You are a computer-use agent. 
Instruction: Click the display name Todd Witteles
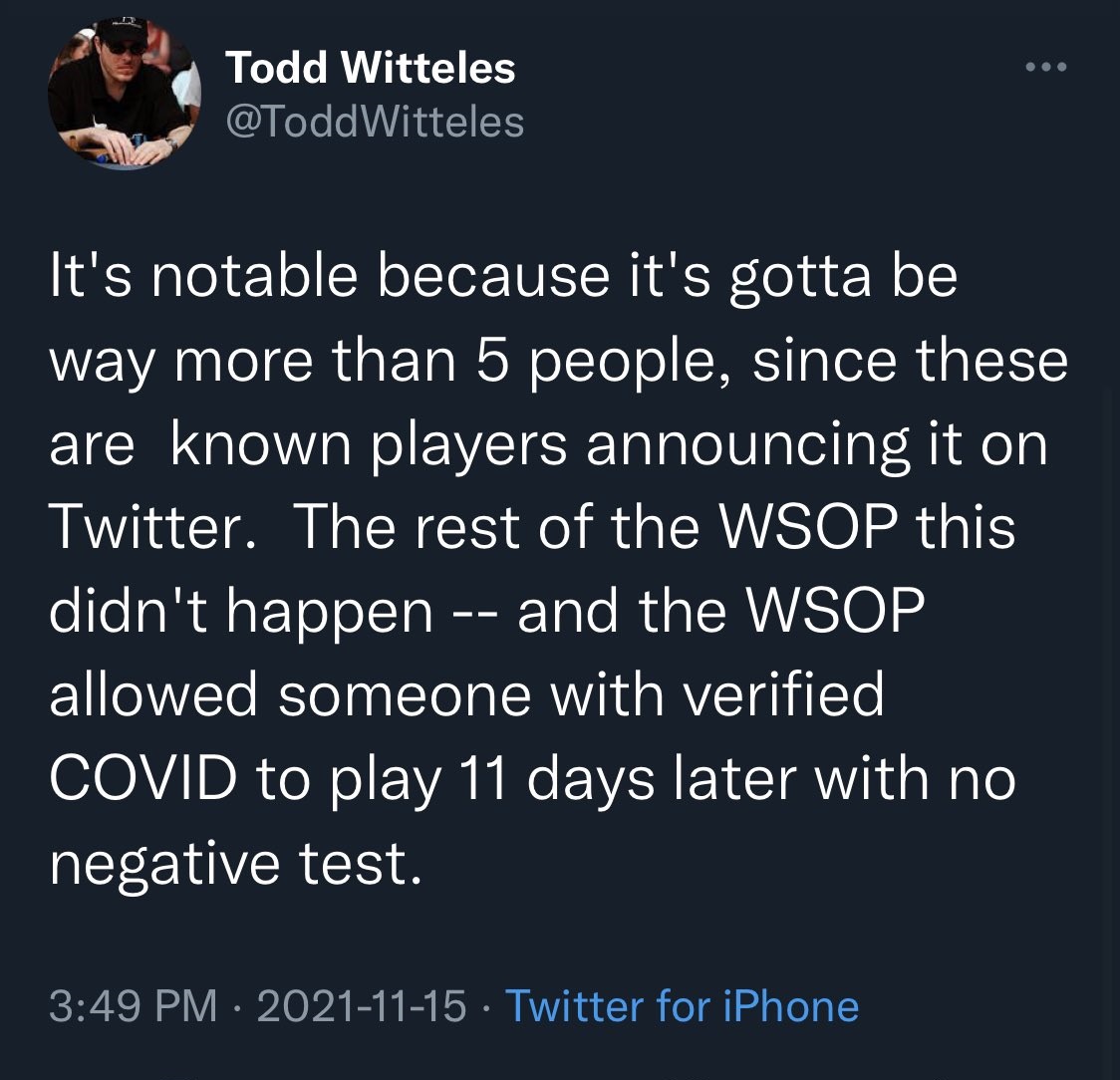point(370,69)
